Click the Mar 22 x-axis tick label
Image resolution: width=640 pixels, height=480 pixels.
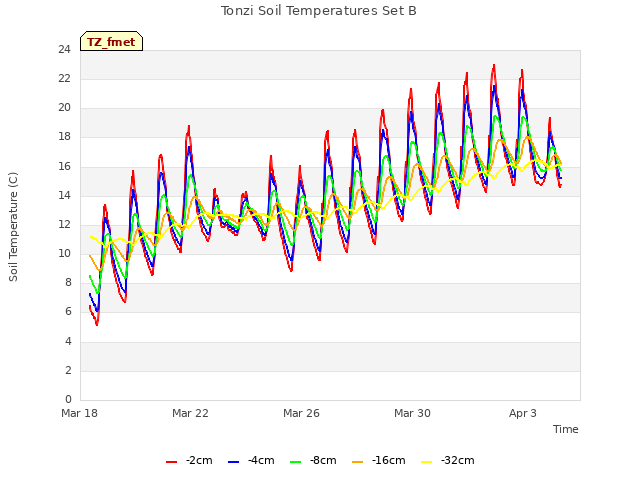[x=190, y=413]
